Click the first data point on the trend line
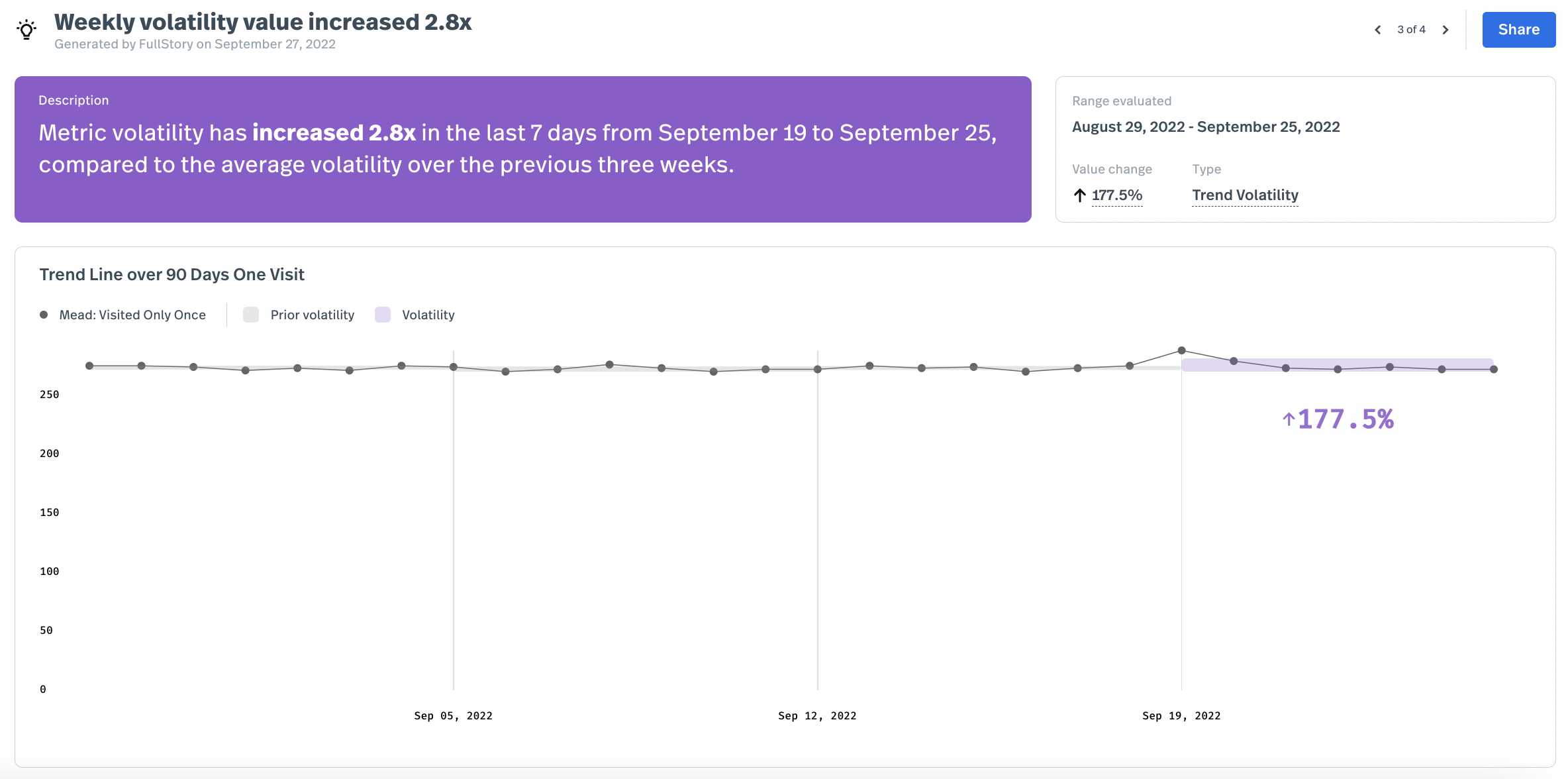 point(89,366)
